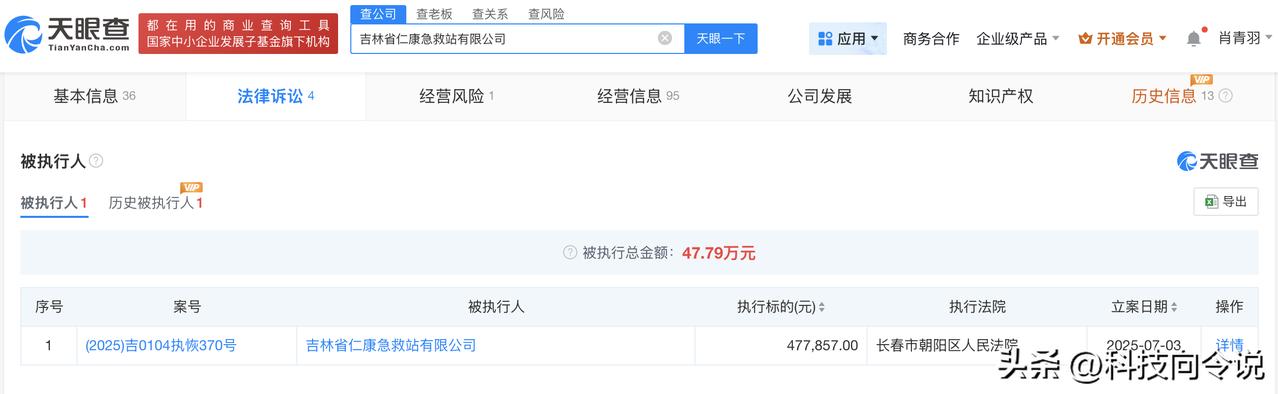The height and width of the screenshot is (394, 1278).
Task: Click the help icon next to 历史信息 tab
Action: point(1225,96)
